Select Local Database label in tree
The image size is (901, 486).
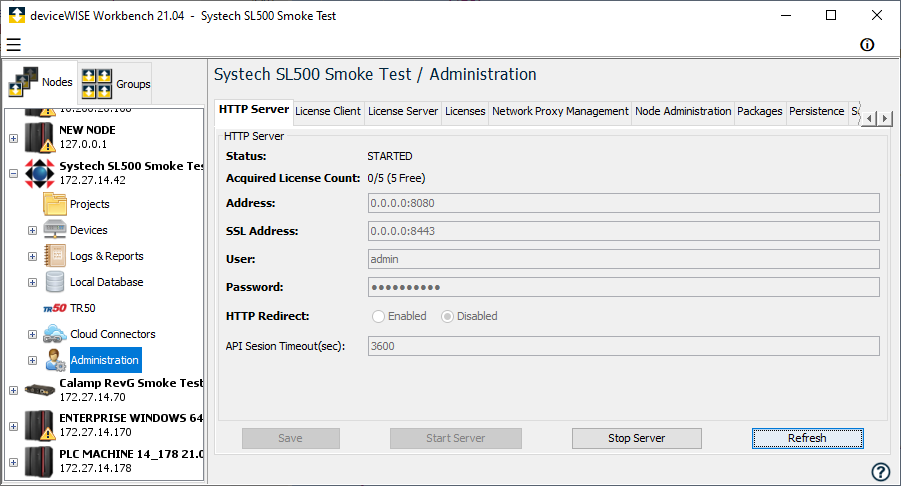coord(107,283)
